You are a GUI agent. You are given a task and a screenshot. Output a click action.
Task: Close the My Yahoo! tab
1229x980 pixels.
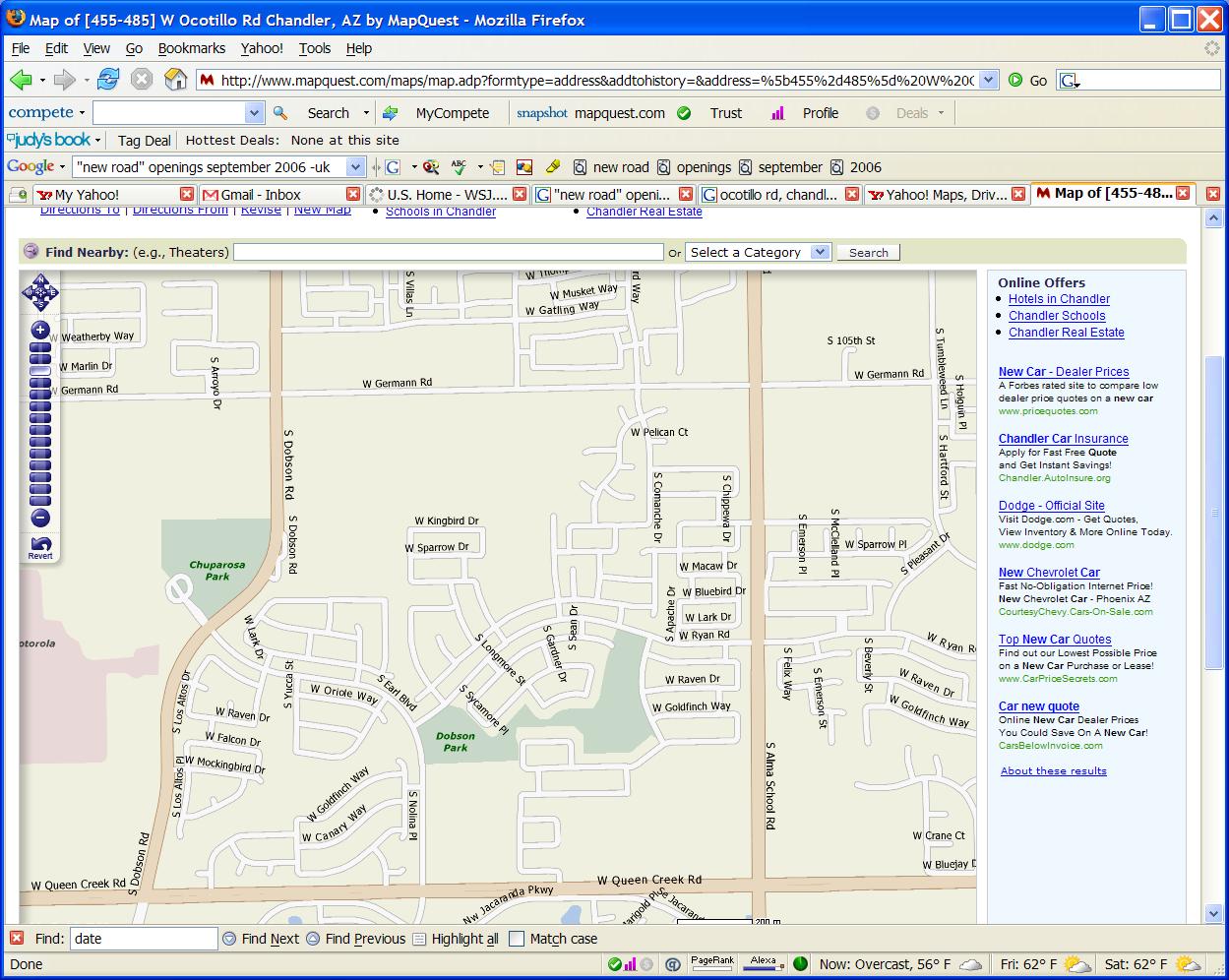click(187, 195)
